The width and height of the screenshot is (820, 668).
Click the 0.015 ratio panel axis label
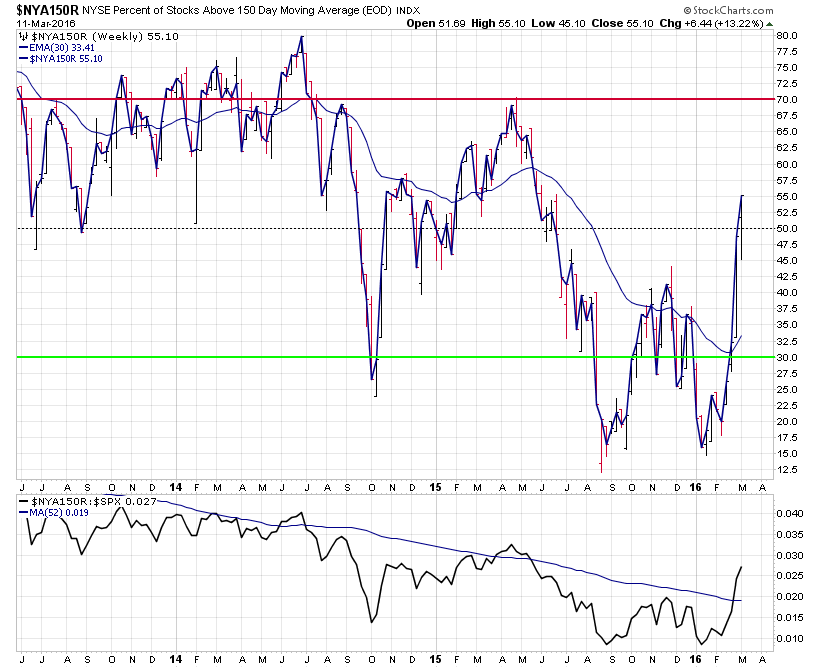(x=790, y=618)
